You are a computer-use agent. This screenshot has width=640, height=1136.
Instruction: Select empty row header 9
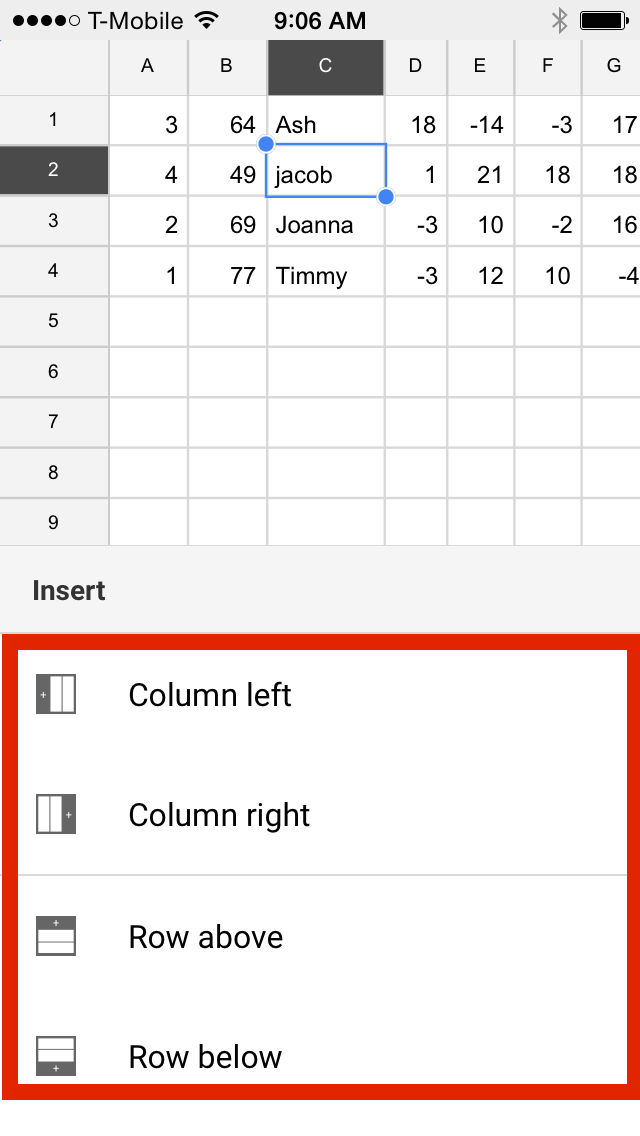click(53, 521)
